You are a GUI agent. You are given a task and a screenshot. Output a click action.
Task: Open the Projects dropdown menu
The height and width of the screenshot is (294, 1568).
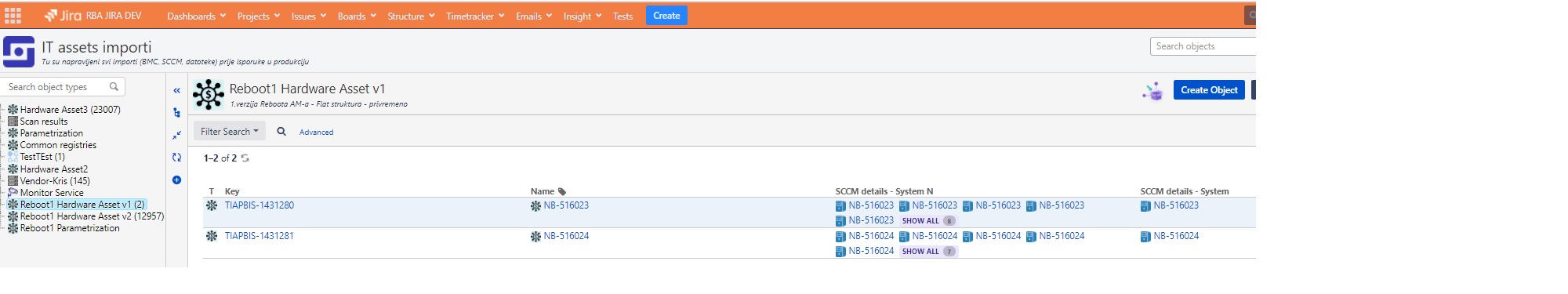click(259, 16)
